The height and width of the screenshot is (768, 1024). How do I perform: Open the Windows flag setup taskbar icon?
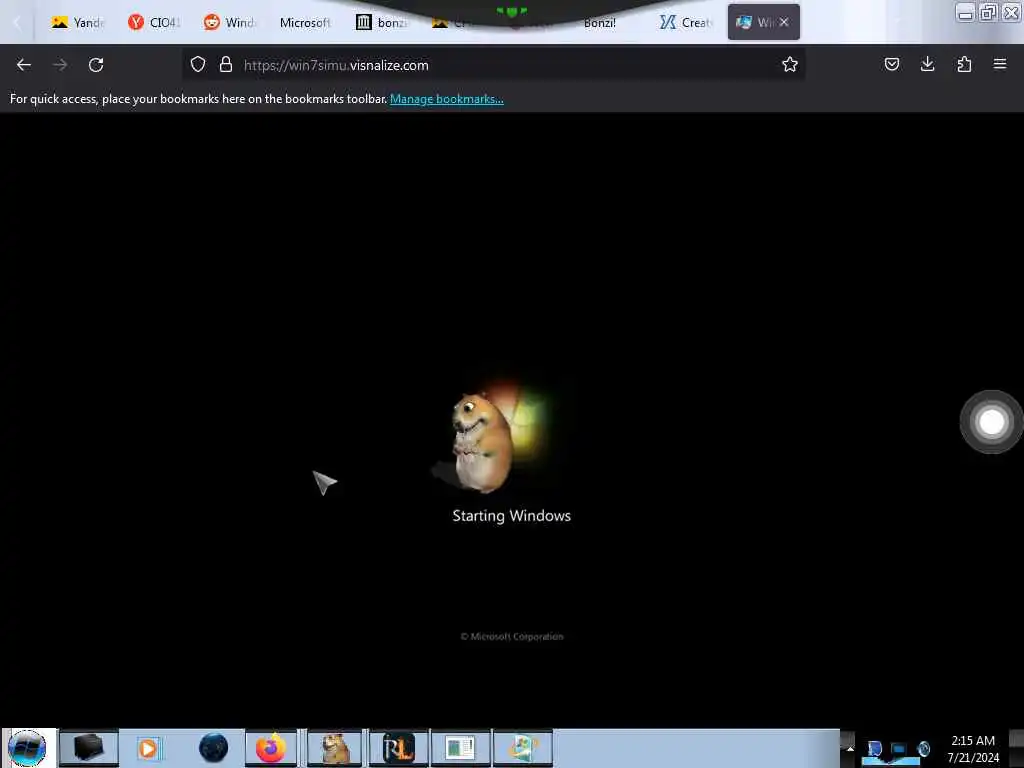point(522,748)
